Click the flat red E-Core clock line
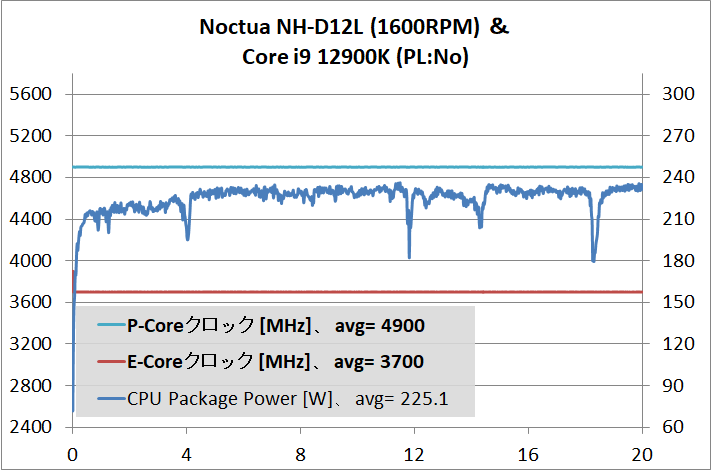 [x=357, y=292]
